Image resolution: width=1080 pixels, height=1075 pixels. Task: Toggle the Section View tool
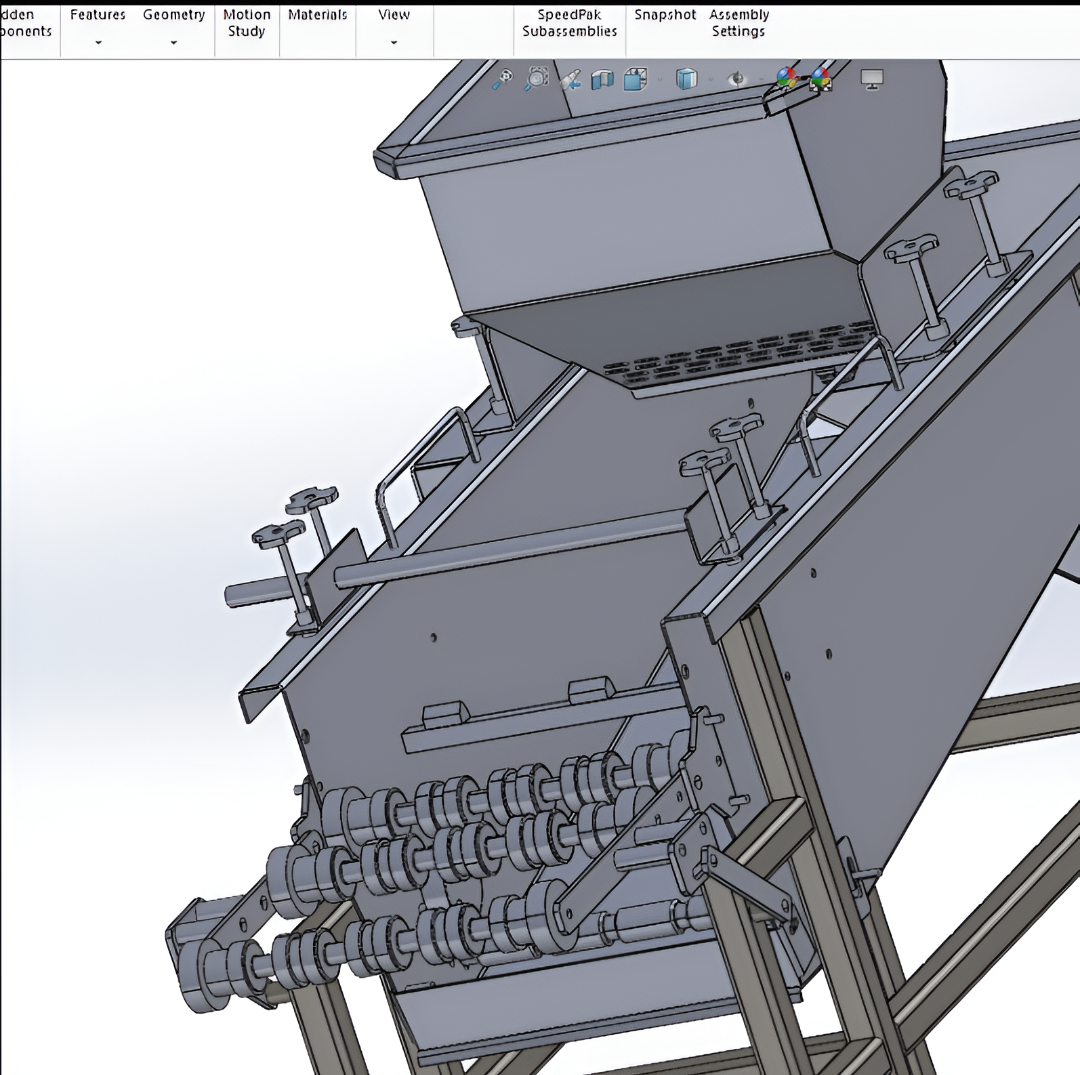coord(603,79)
